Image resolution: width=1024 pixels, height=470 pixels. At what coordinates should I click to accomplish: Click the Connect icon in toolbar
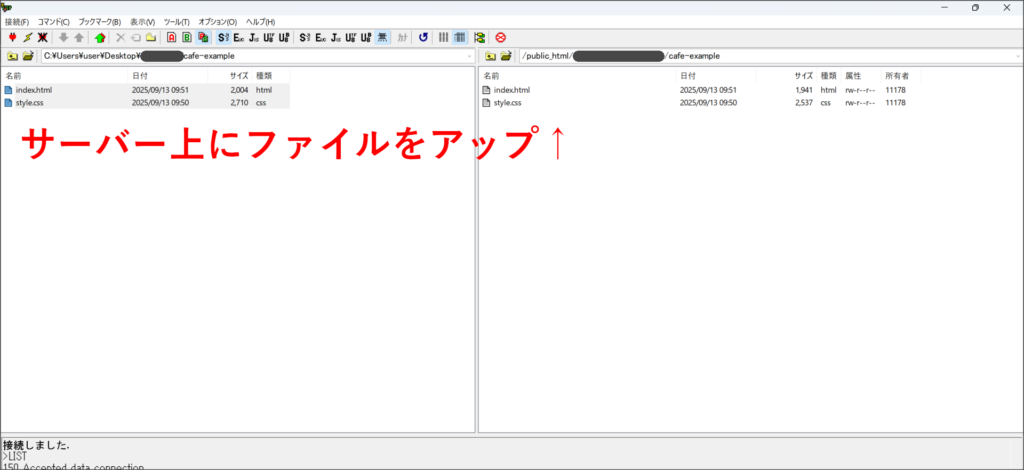12,37
